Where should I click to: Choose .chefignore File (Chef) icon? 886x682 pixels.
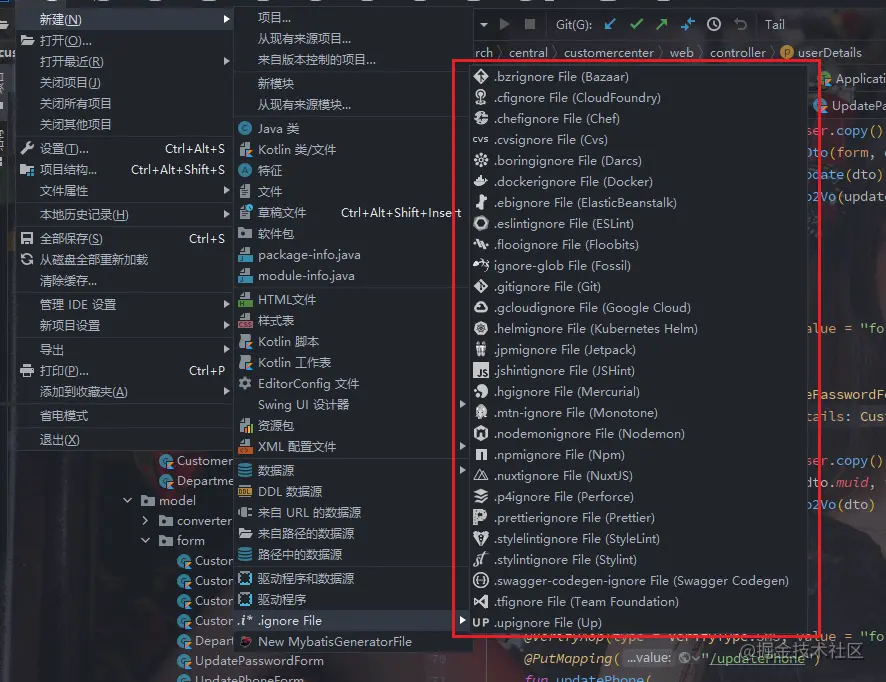tap(481, 118)
